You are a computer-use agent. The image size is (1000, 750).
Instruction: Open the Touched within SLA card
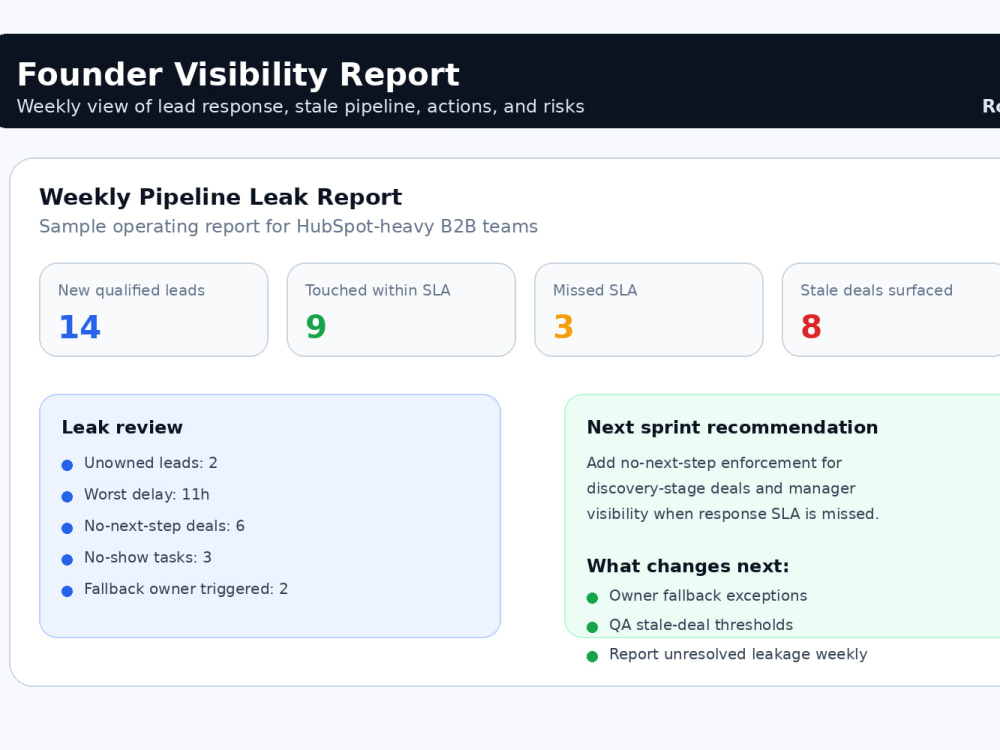coord(401,310)
